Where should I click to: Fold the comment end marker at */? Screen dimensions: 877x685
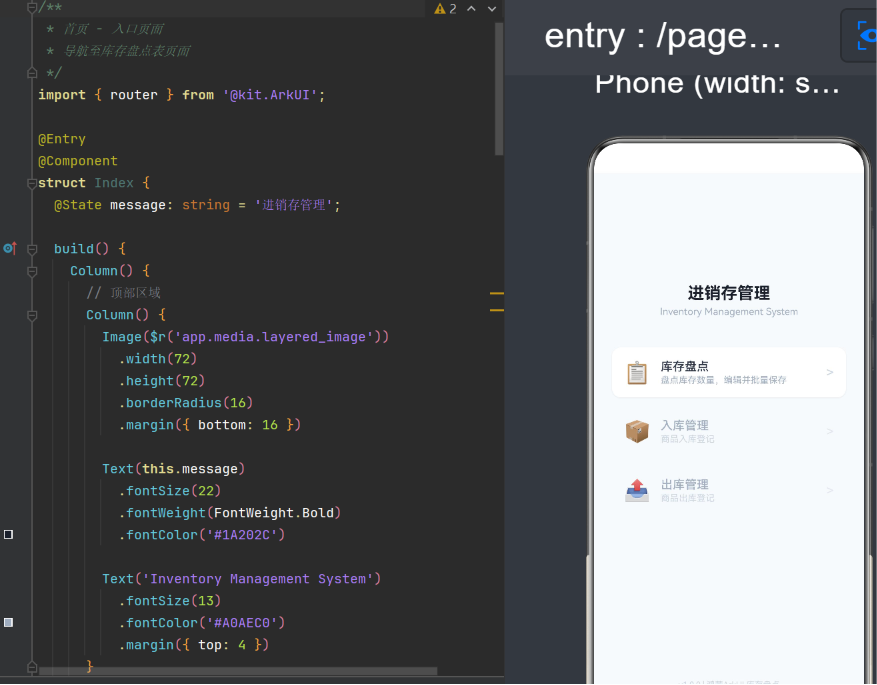(x=32, y=73)
